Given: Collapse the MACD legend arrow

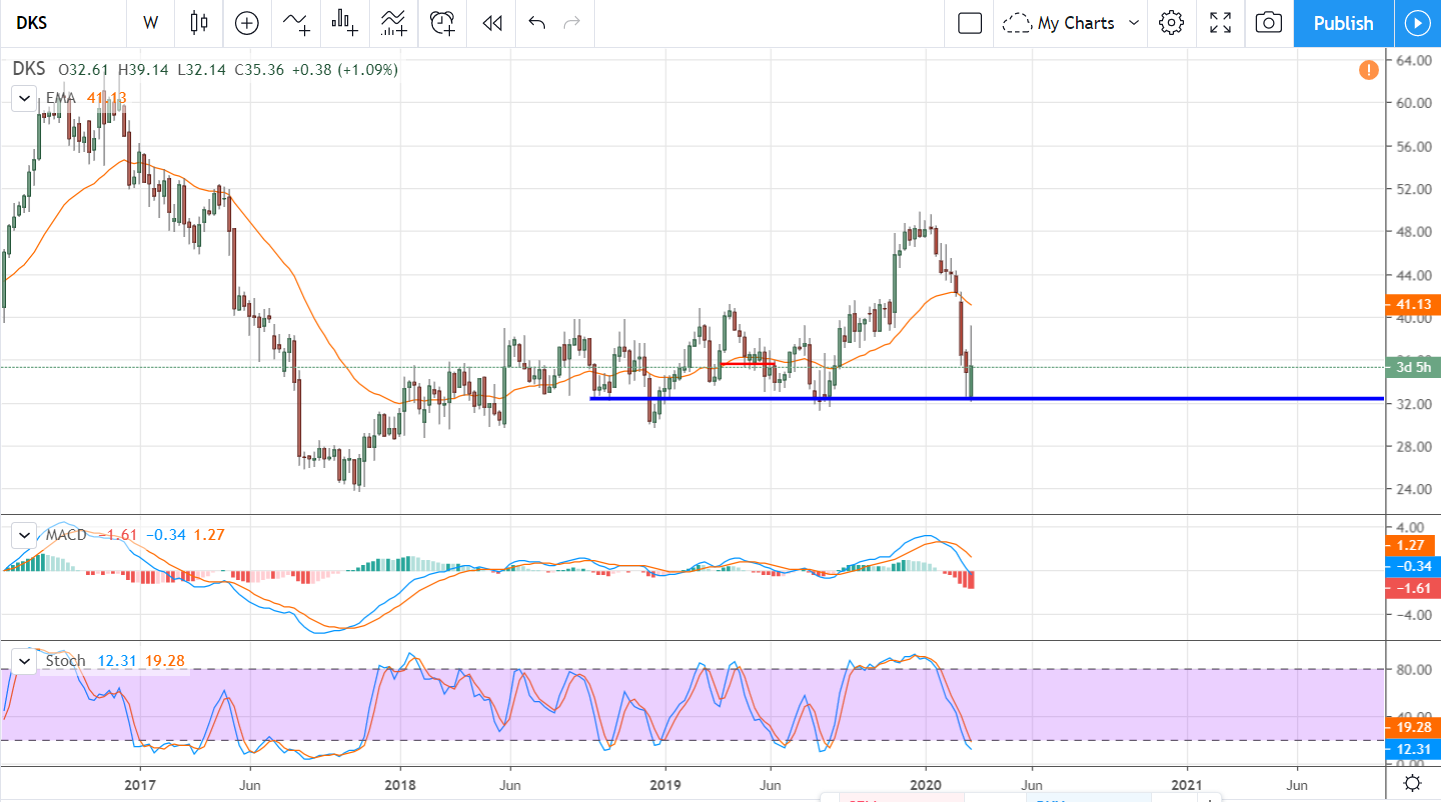Looking at the screenshot, I should tap(23, 535).
